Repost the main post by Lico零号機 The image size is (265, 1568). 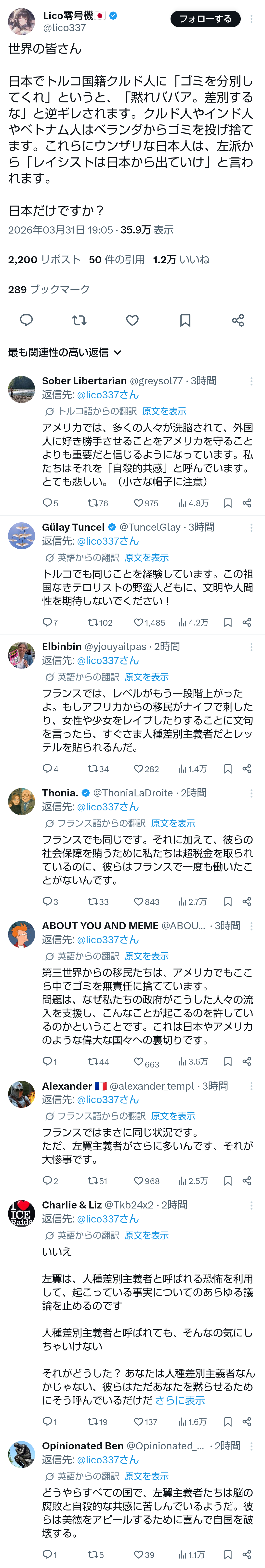point(79,320)
